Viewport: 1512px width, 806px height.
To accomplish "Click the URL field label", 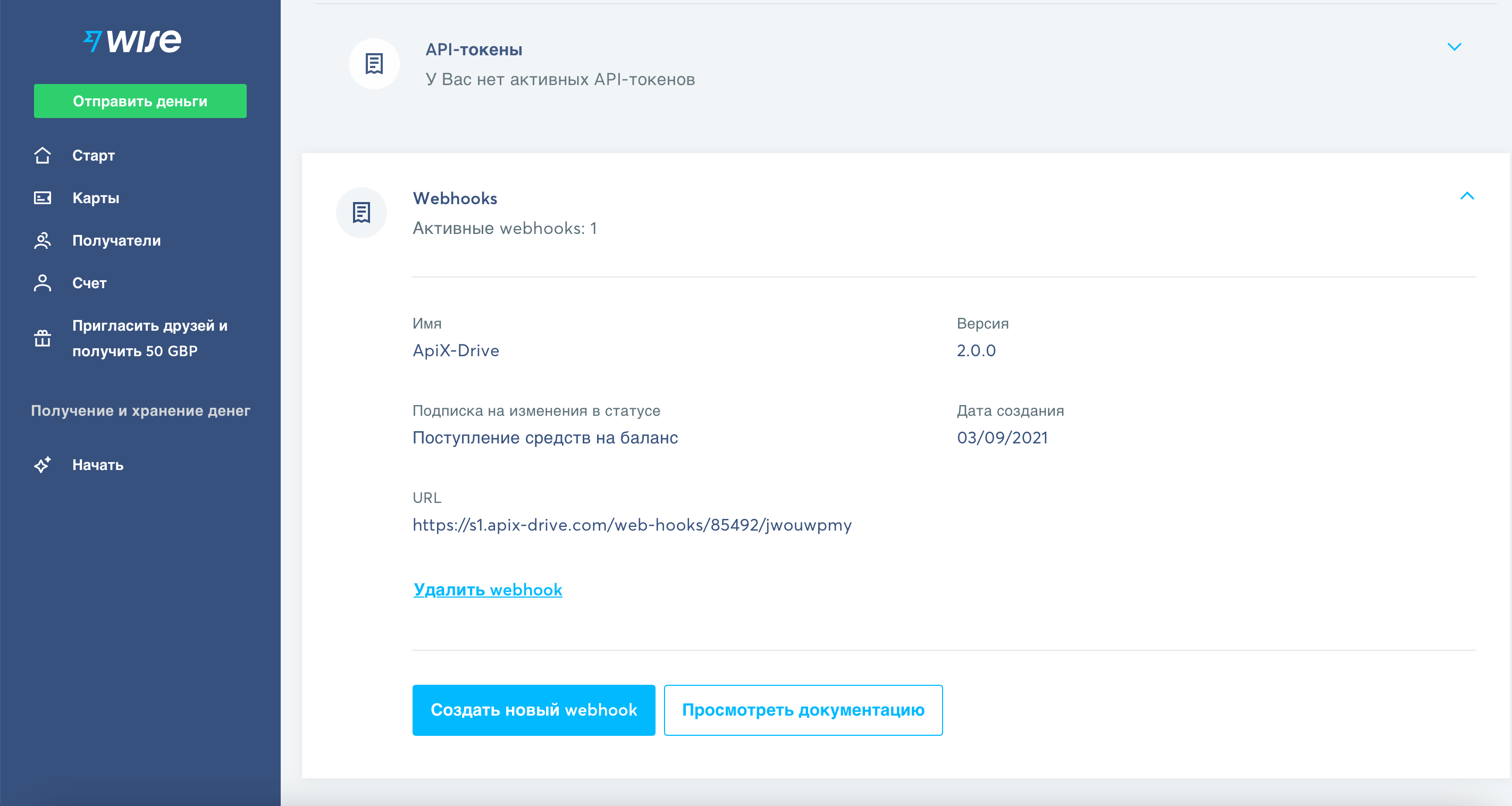I will coord(427,498).
